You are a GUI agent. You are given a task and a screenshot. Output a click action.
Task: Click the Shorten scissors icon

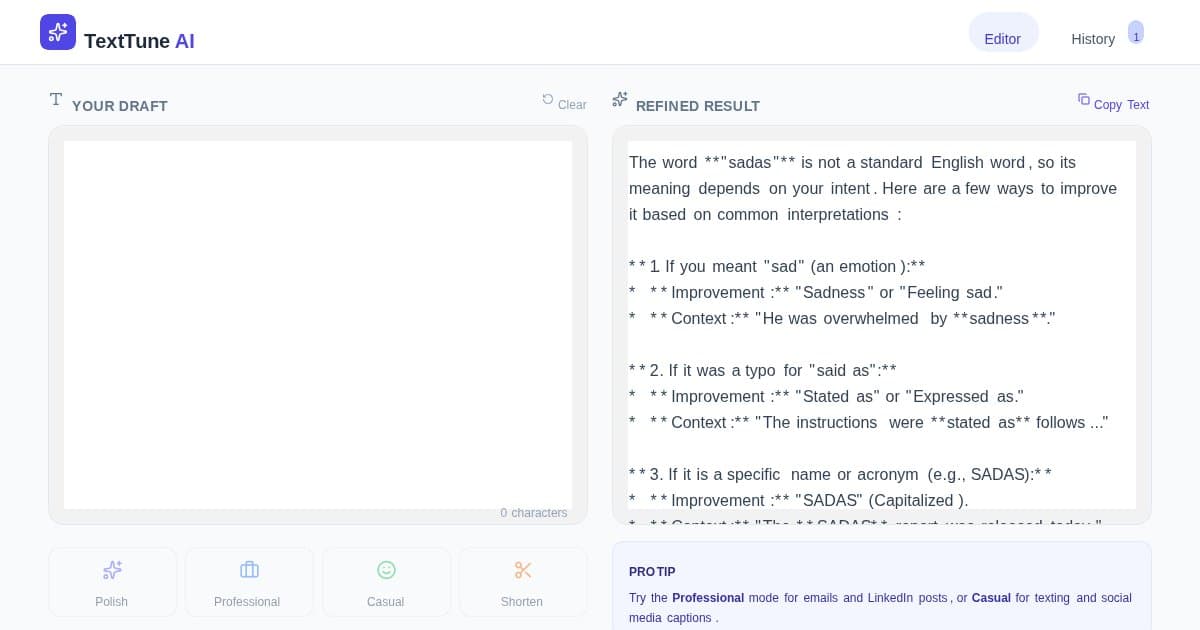(523, 570)
